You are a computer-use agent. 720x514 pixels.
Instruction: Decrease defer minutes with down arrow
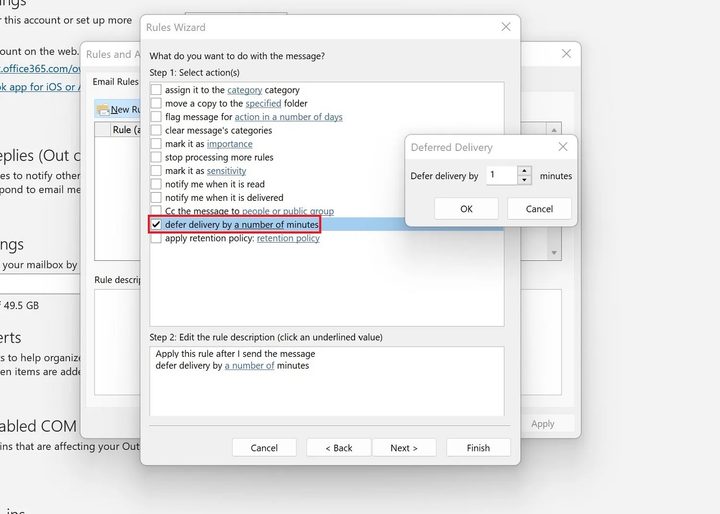(x=525, y=180)
